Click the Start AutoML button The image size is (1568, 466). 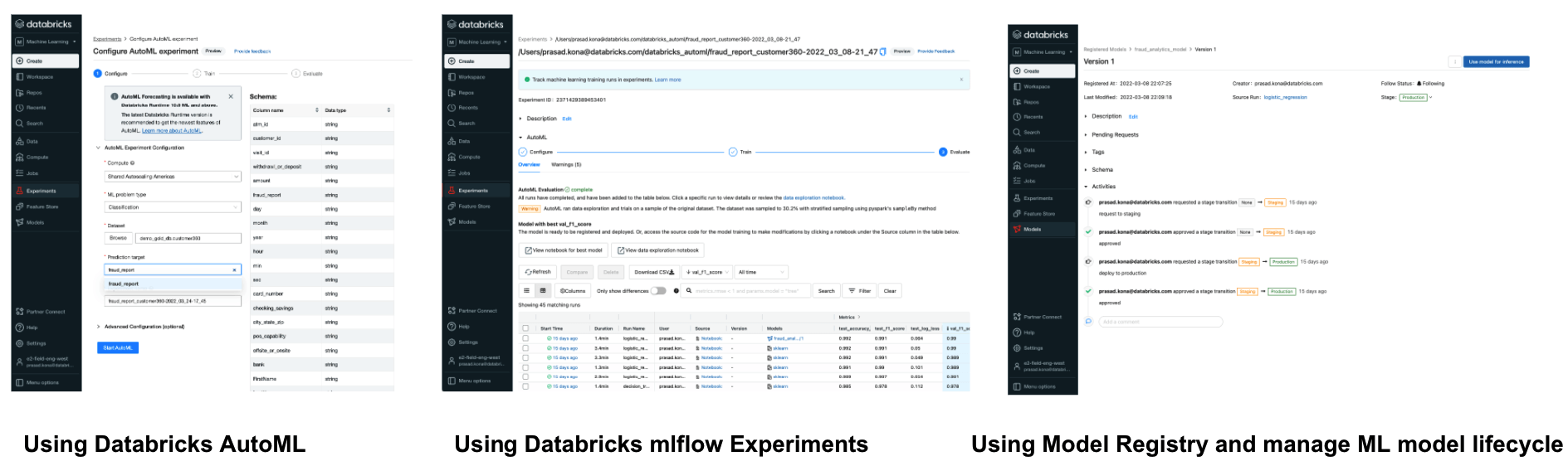pos(118,347)
